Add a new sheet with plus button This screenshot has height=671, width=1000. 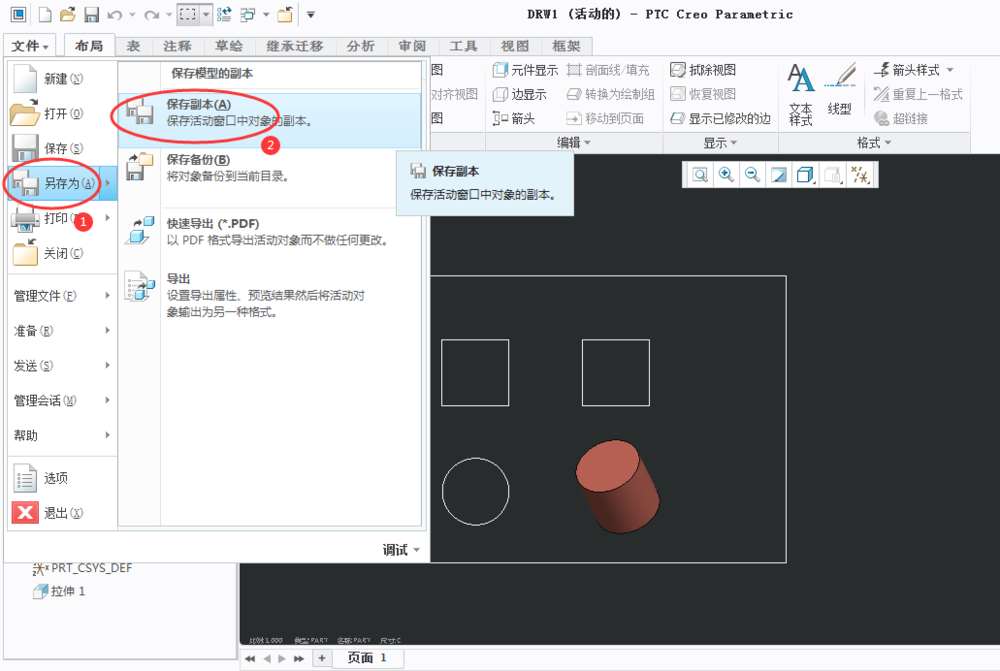point(322,658)
